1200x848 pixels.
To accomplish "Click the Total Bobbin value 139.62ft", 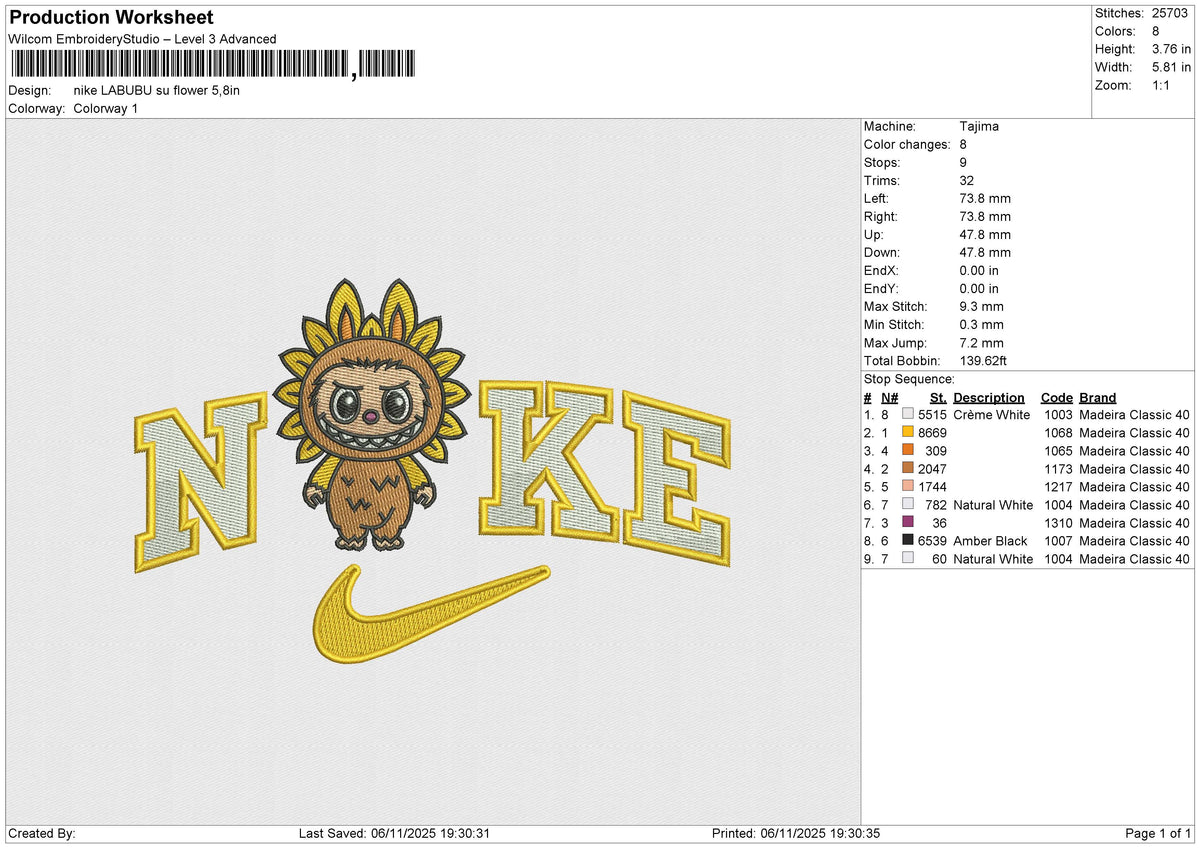I will point(984,361).
